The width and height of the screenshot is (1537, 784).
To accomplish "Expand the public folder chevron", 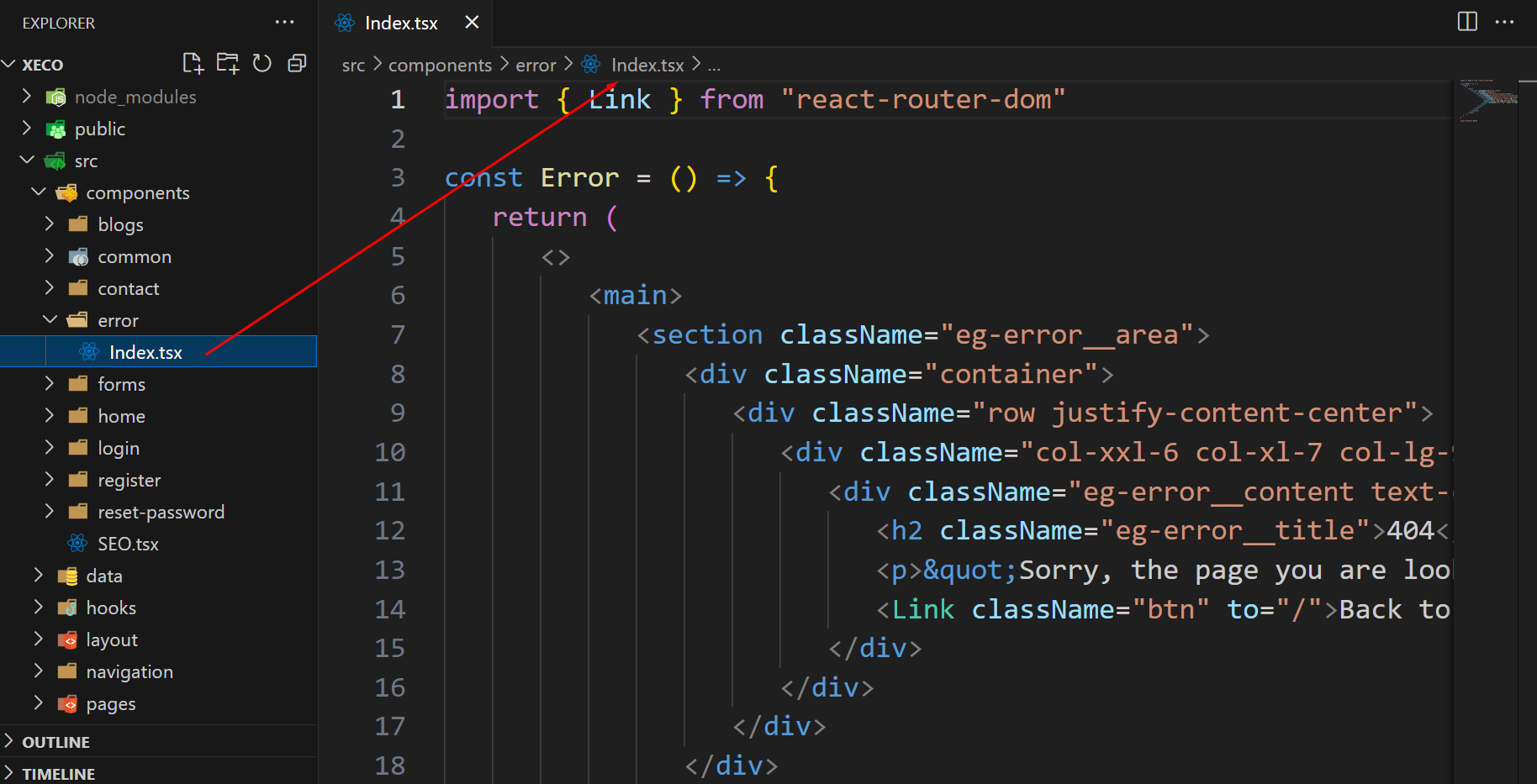I will (x=26, y=129).
